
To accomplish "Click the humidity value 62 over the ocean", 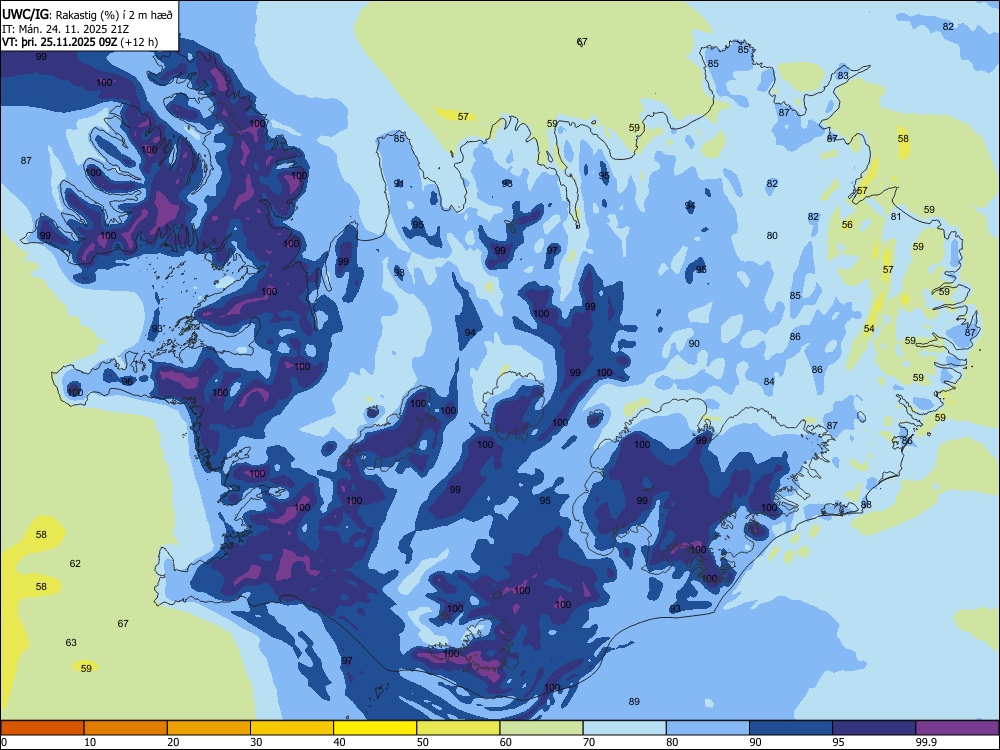I will (x=75, y=564).
